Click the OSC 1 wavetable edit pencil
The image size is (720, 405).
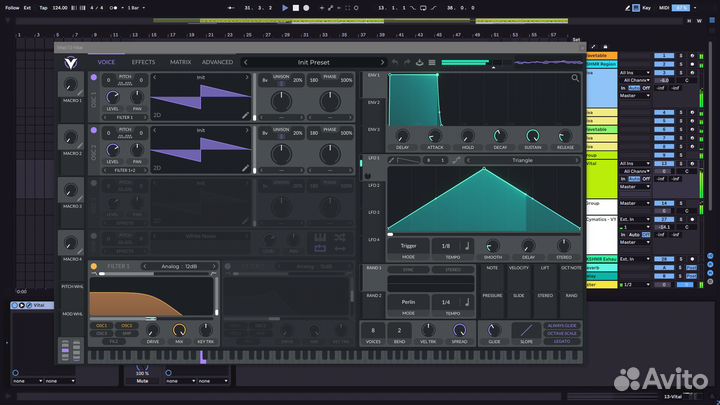246,115
